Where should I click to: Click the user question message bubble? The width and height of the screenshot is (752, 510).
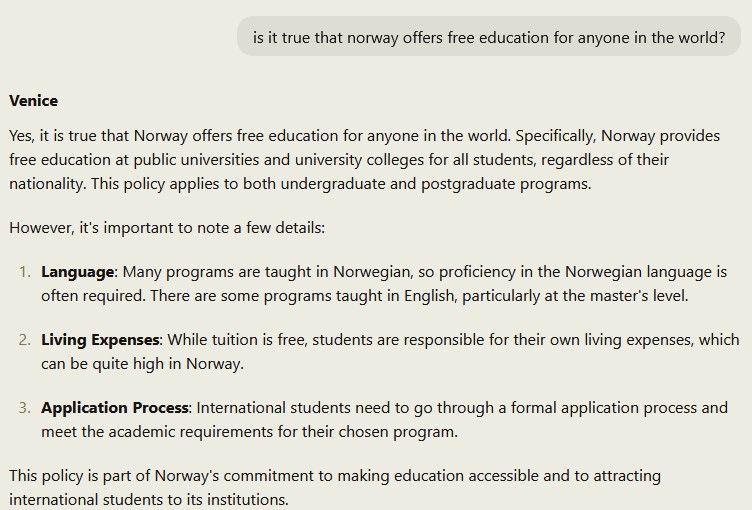489,38
